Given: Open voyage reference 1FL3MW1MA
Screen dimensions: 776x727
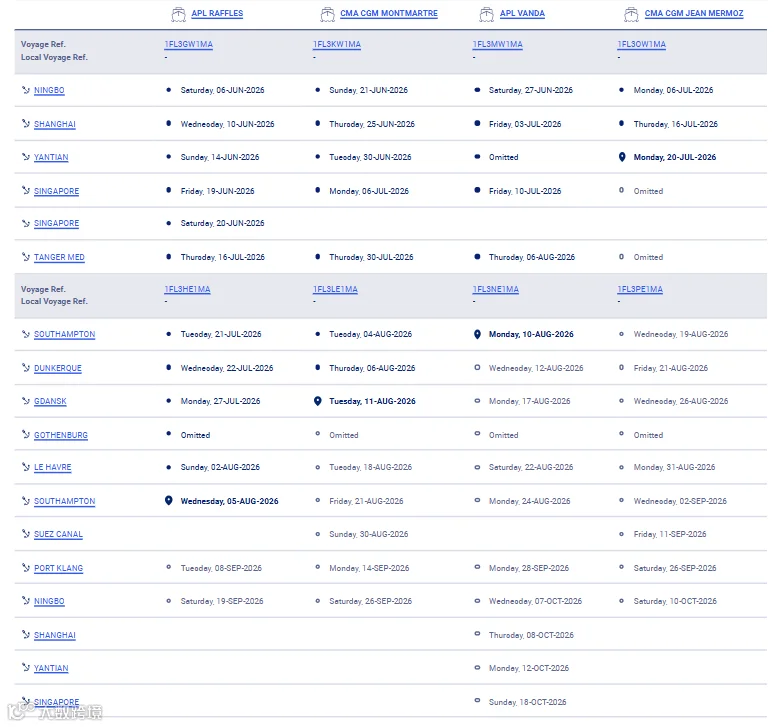Looking at the screenshot, I should [497, 44].
